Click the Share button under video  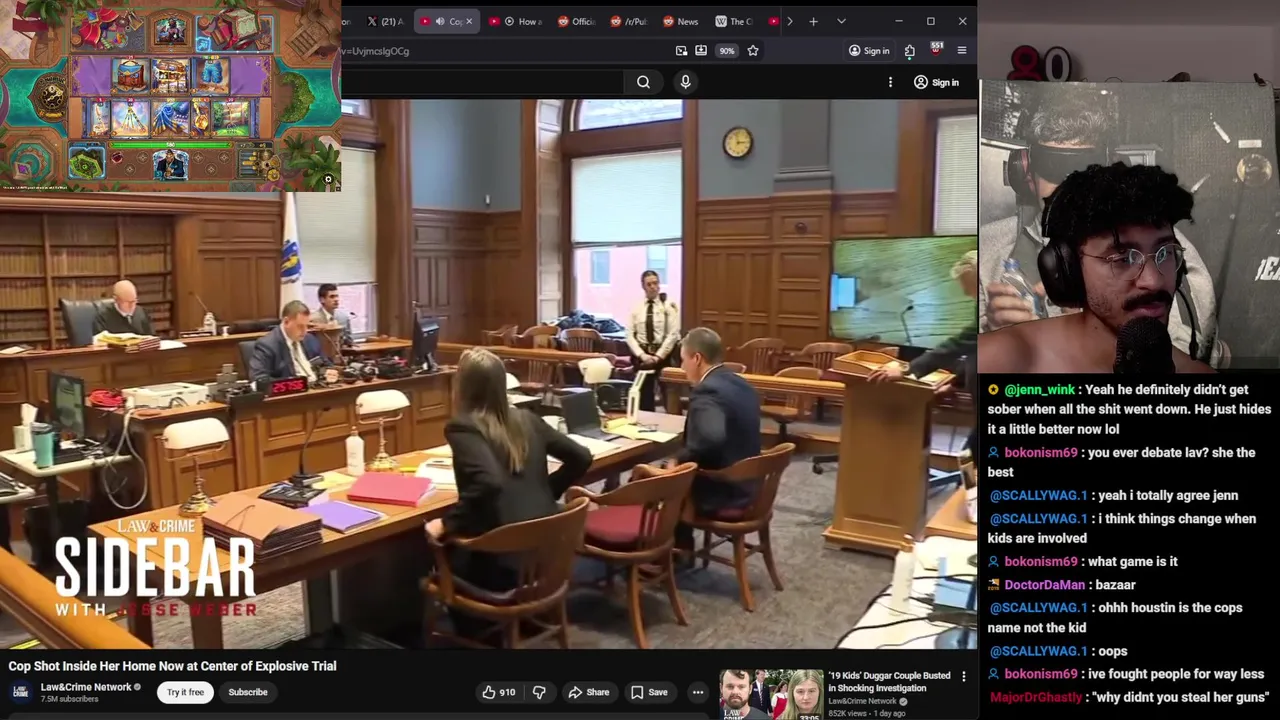588,692
